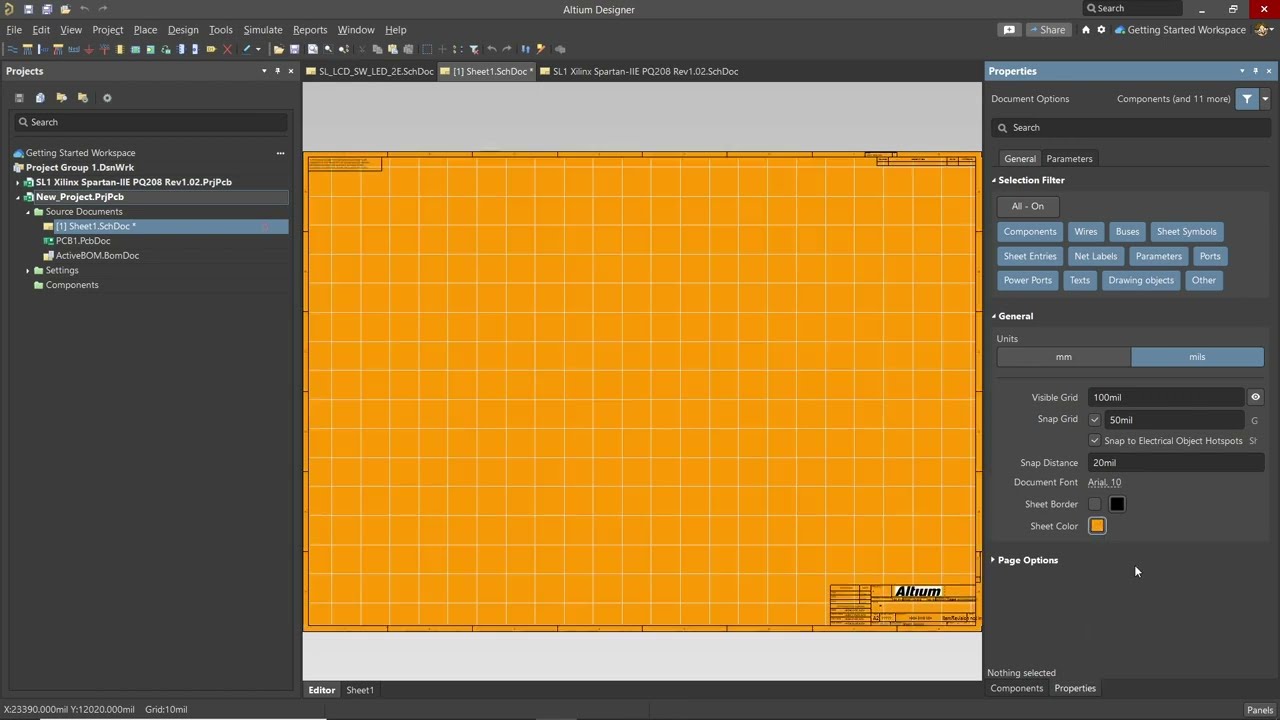Switch units to mils
The image size is (1280, 720).
(1197, 357)
